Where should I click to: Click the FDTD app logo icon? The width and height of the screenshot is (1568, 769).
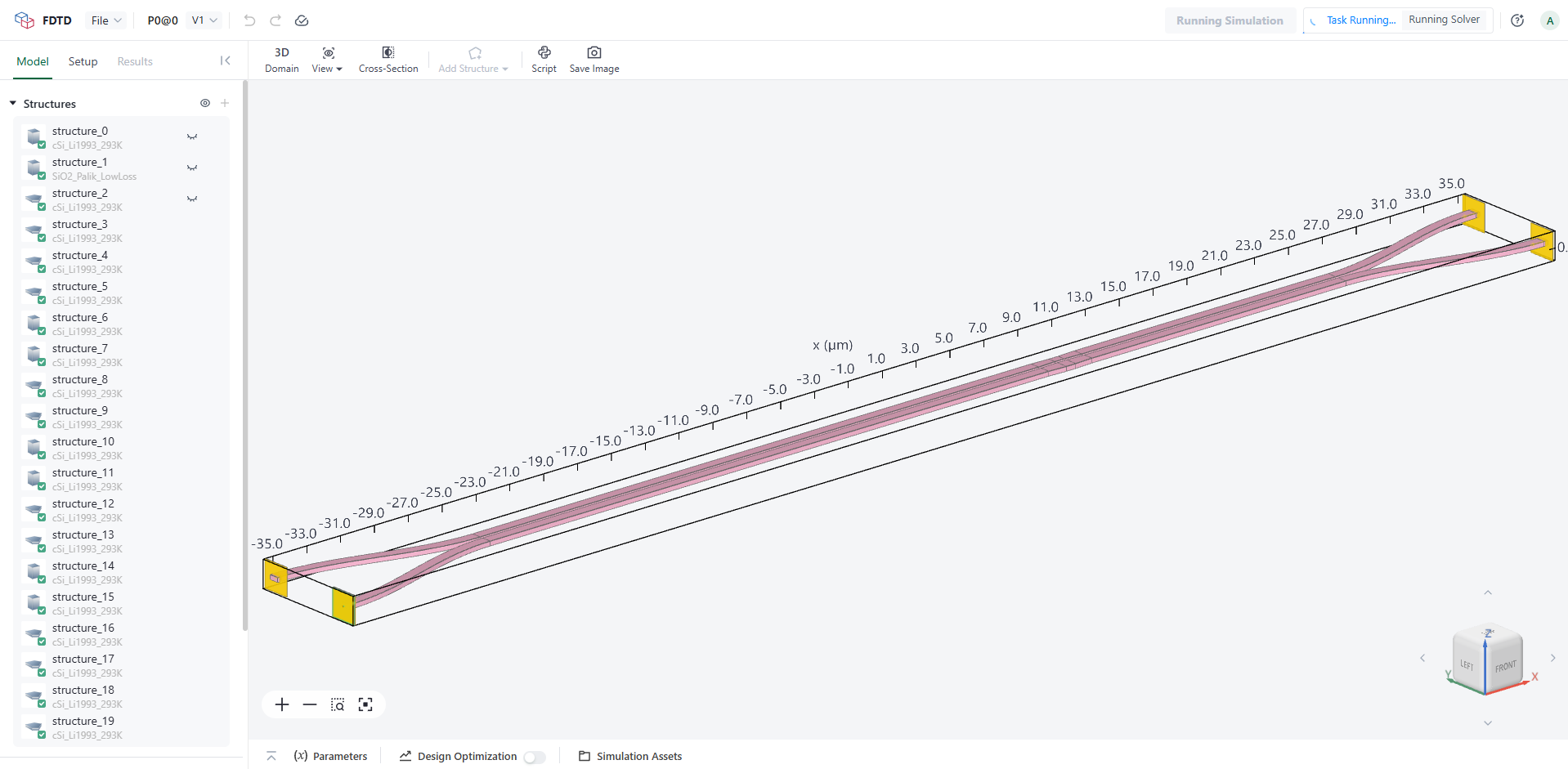(x=25, y=20)
